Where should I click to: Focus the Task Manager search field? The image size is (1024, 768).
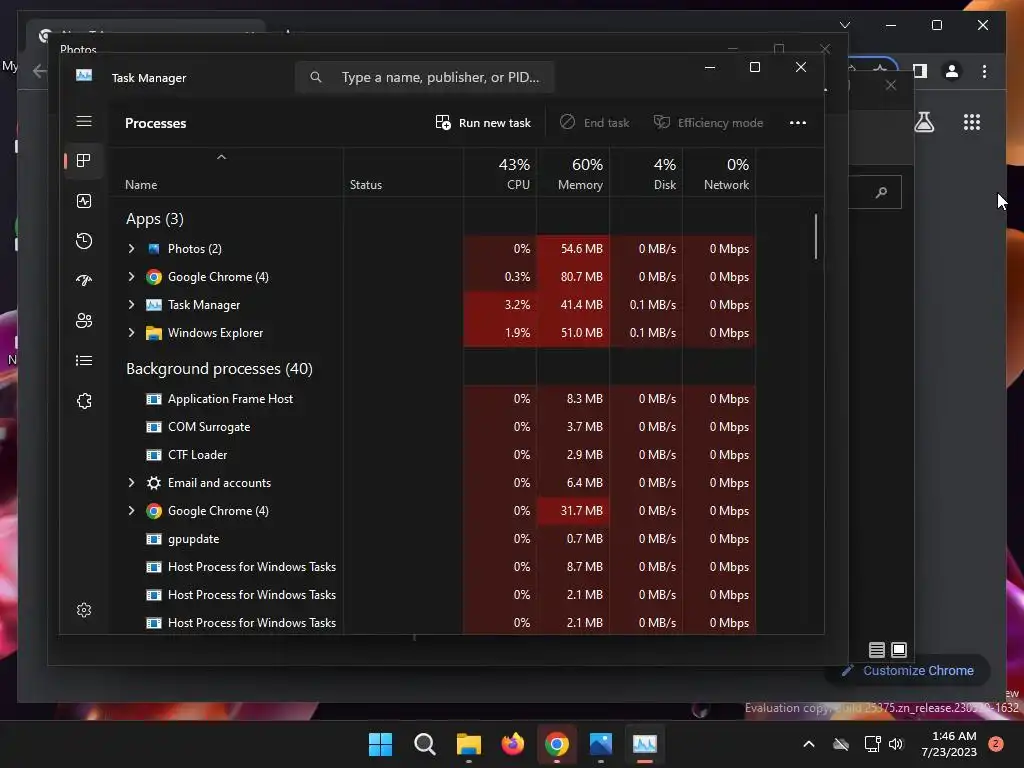point(424,77)
